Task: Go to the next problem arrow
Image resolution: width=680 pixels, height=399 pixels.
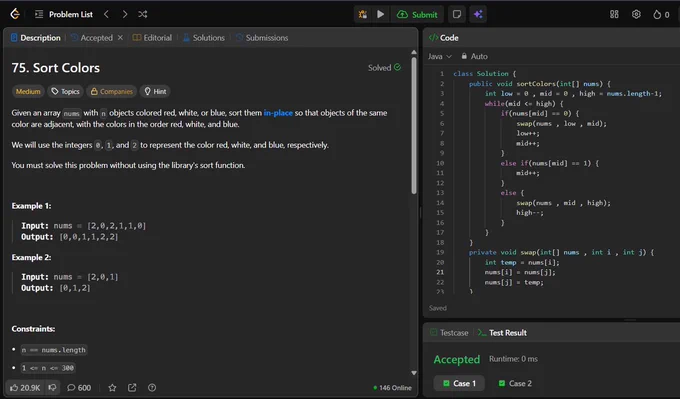Action: tap(125, 14)
